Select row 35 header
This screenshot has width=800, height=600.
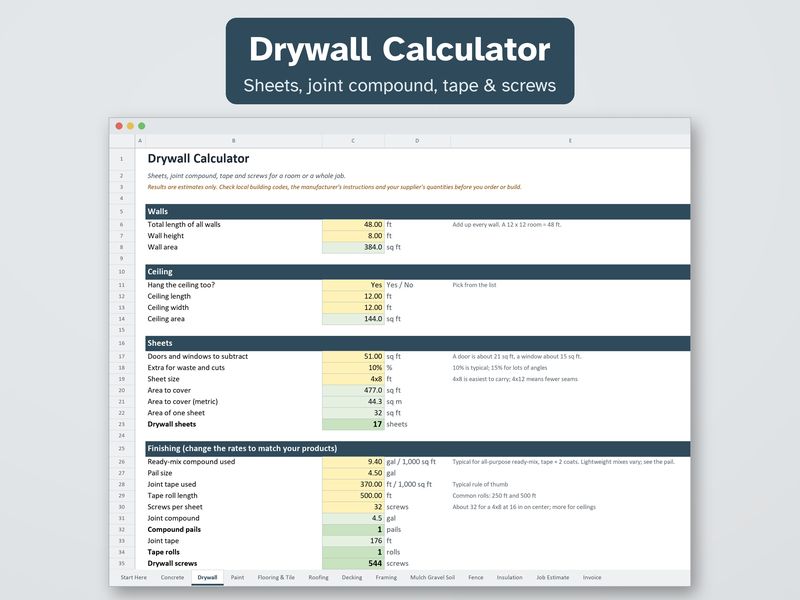click(122, 564)
